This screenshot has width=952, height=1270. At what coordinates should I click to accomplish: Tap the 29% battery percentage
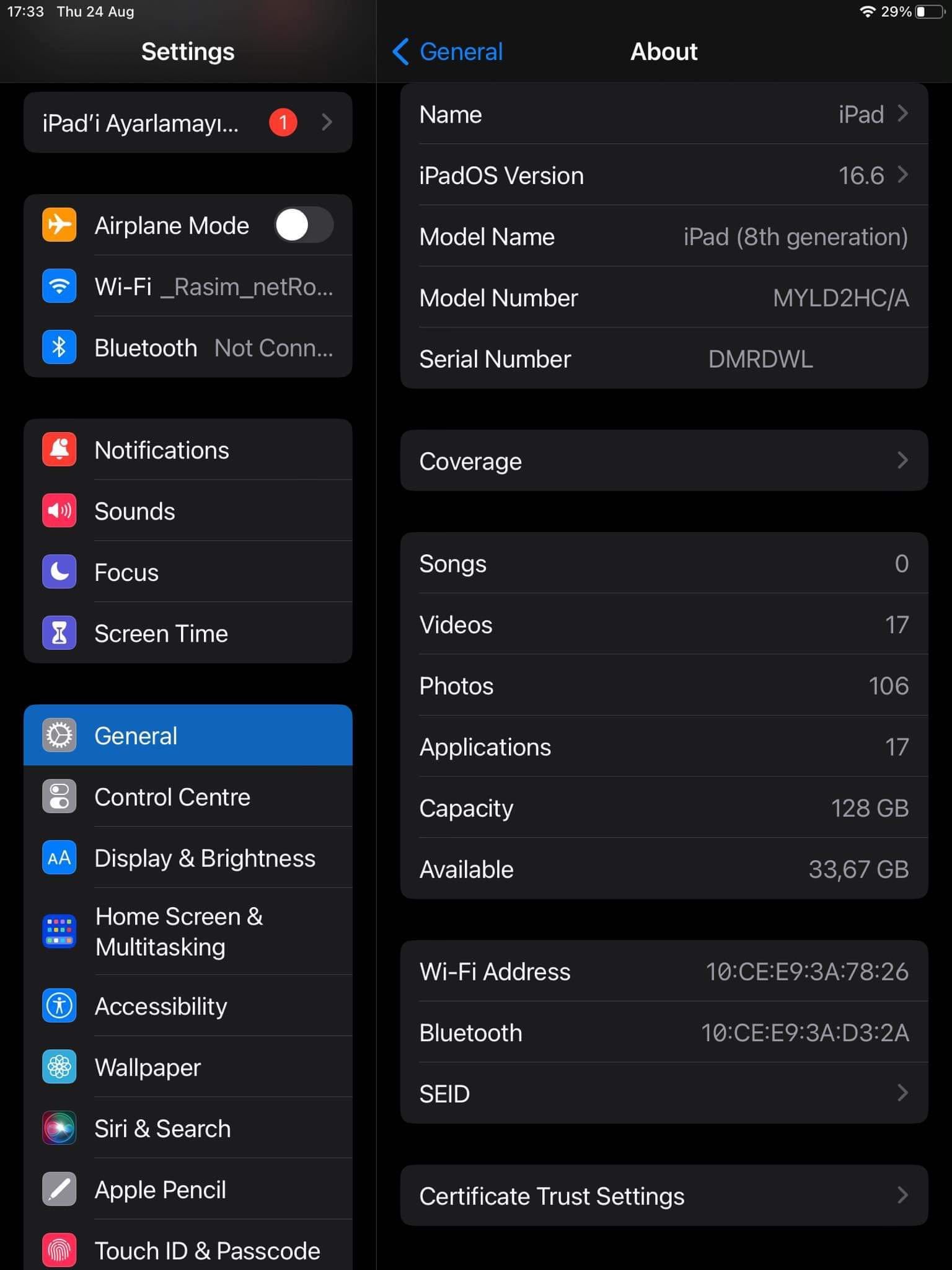pyautogui.click(x=896, y=12)
